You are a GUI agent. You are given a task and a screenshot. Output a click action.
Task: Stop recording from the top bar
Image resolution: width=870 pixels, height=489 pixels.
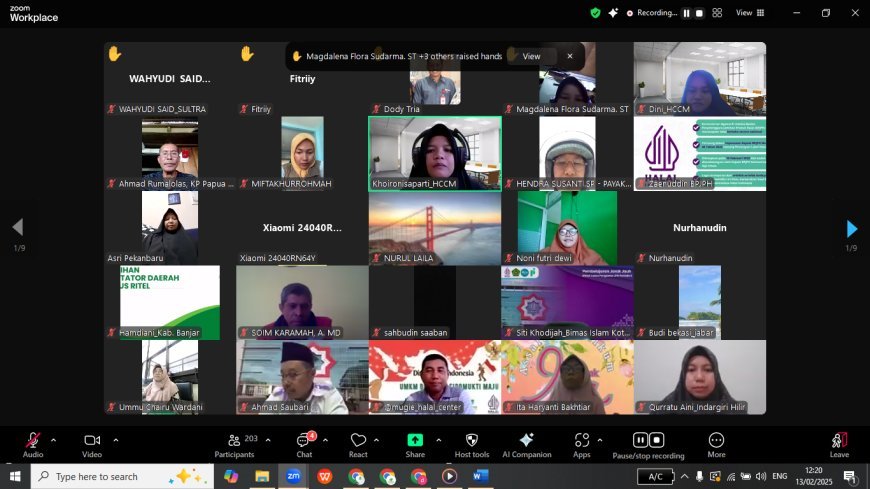pos(699,13)
